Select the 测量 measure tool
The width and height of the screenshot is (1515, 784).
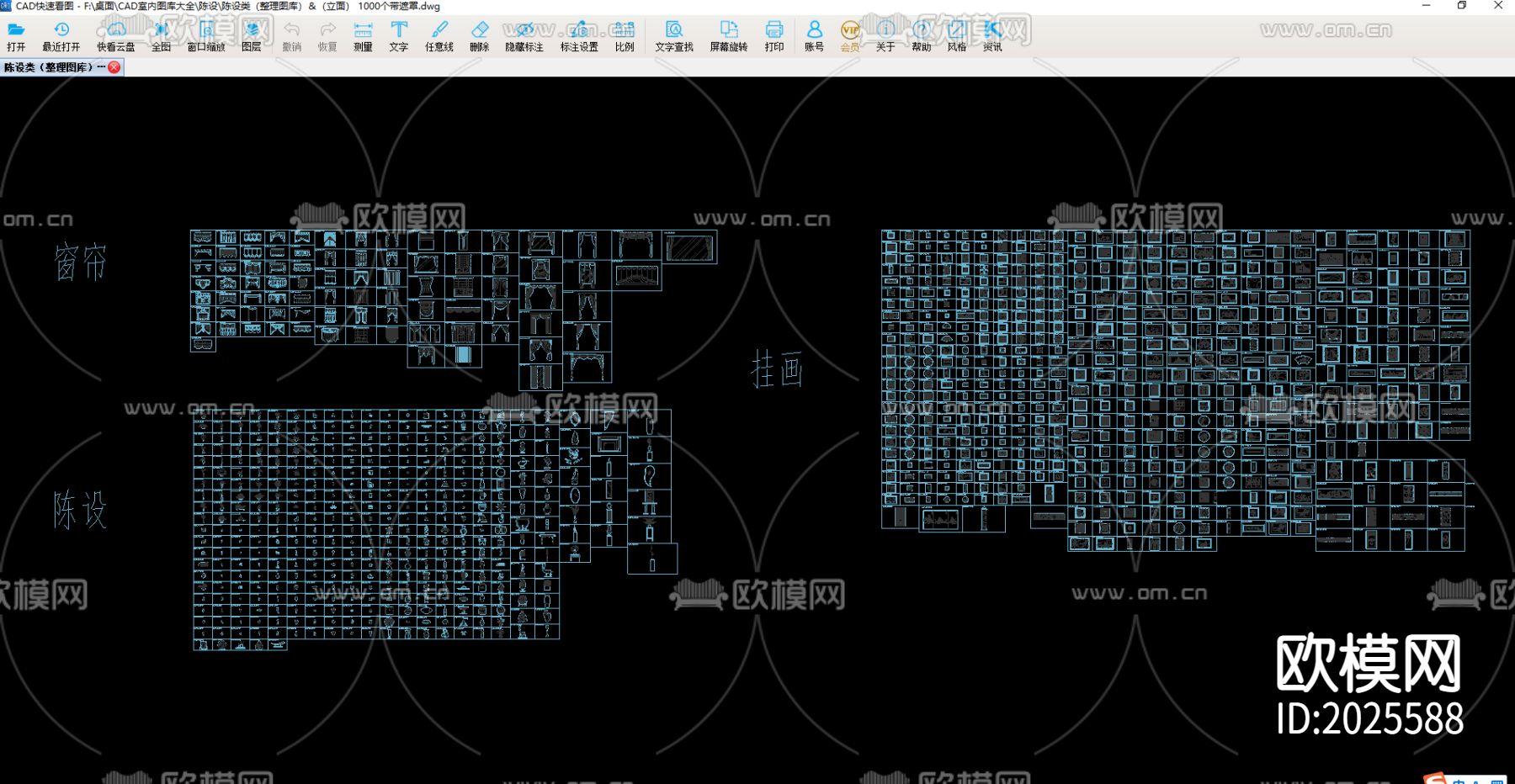(x=364, y=36)
